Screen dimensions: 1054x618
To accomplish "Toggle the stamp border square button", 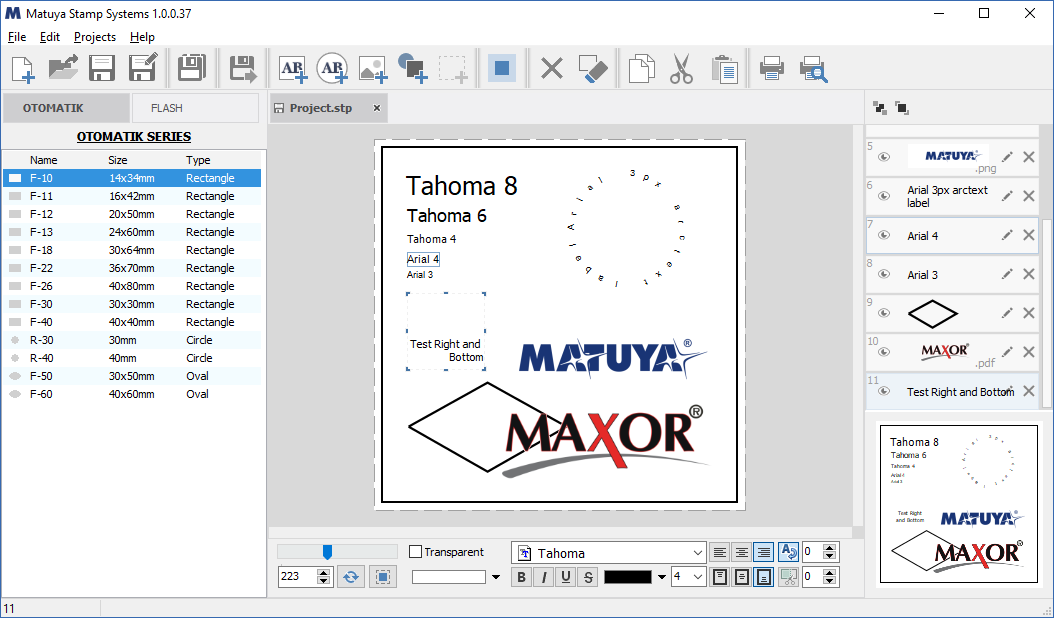I will click(501, 69).
